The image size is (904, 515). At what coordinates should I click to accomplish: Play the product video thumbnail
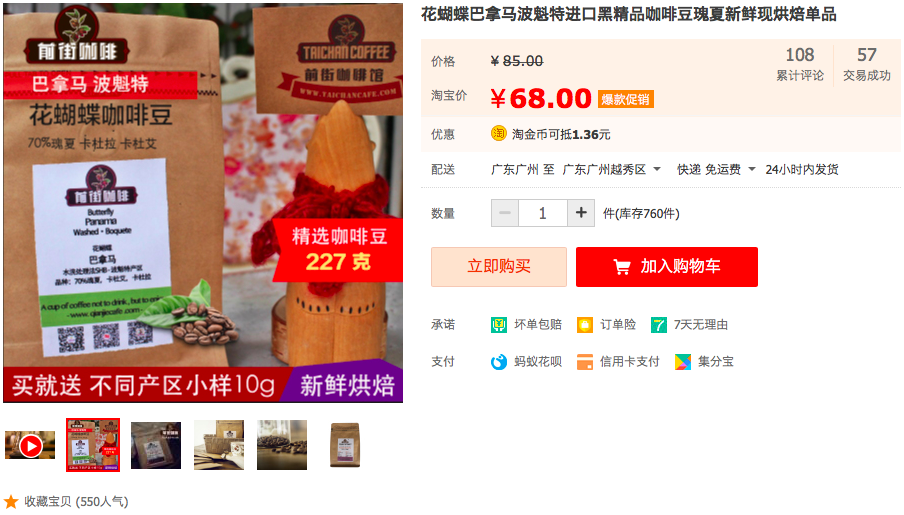point(30,445)
